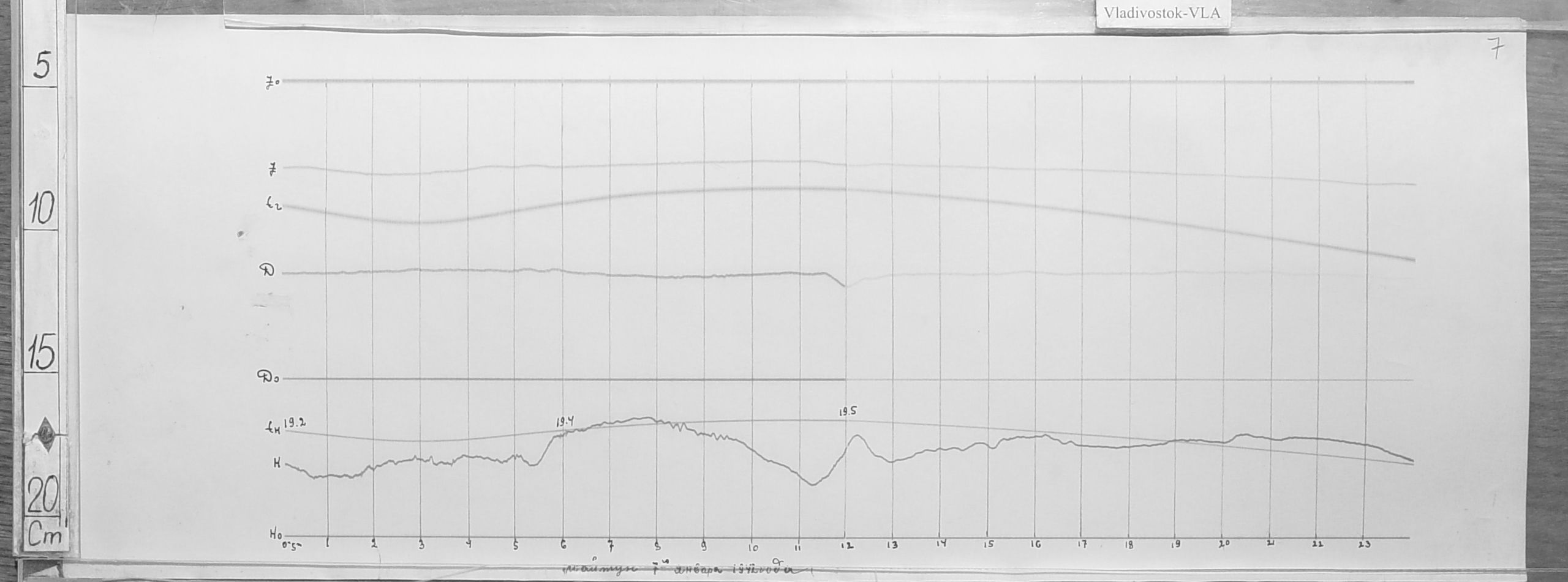The image size is (1568, 582).
Task: Select the D trace label
Action: coord(269,272)
